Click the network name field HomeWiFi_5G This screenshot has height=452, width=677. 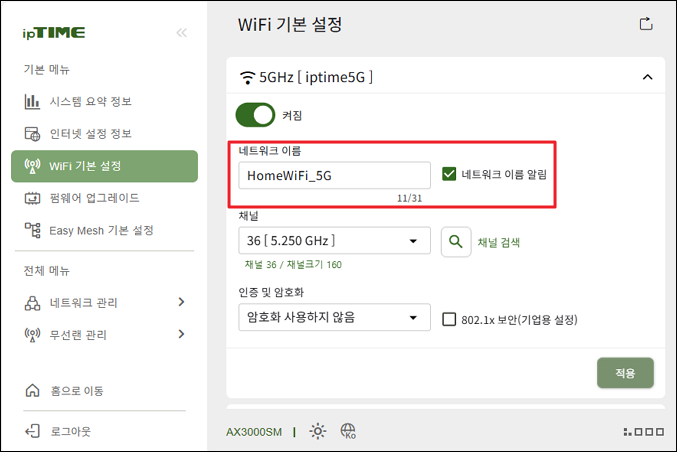pyautogui.click(x=335, y=175)
